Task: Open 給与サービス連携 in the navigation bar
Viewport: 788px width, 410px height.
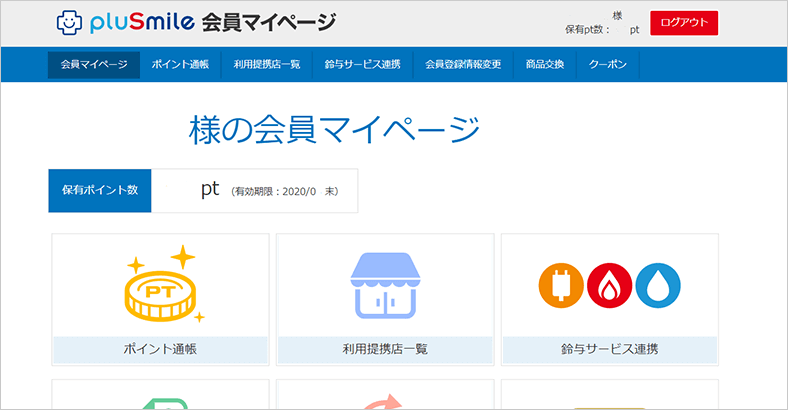Action: [x=362, y=64]
